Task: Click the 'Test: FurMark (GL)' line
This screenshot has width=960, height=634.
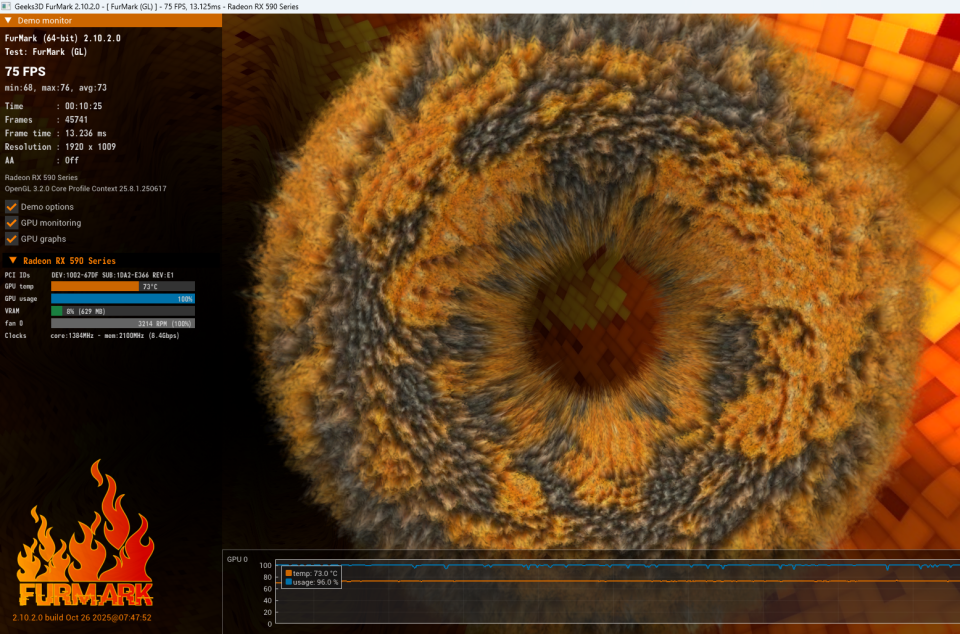Action: tap(46, 52)
